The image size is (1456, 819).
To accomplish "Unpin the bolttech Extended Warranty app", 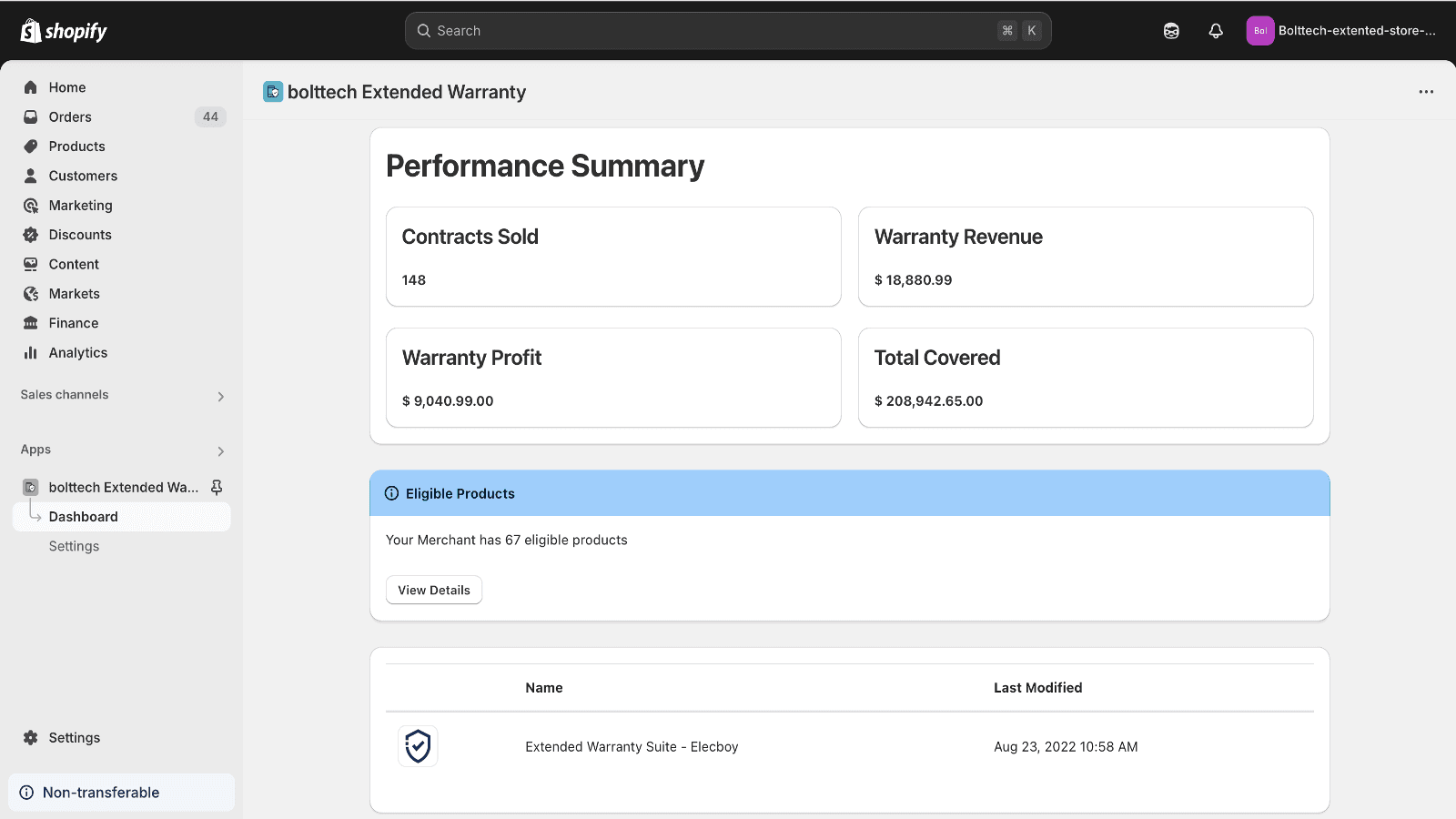I will 217,487.
